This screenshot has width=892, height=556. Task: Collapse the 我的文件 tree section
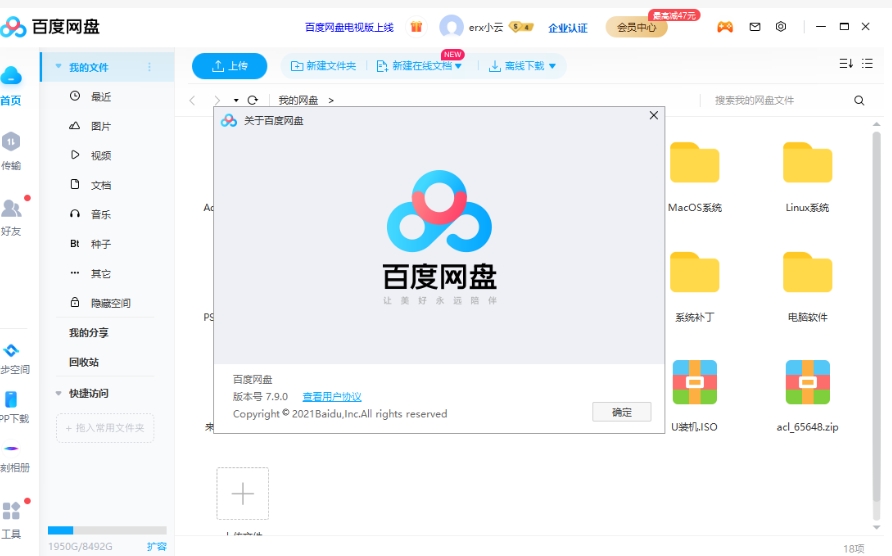(x=58, y=67)
